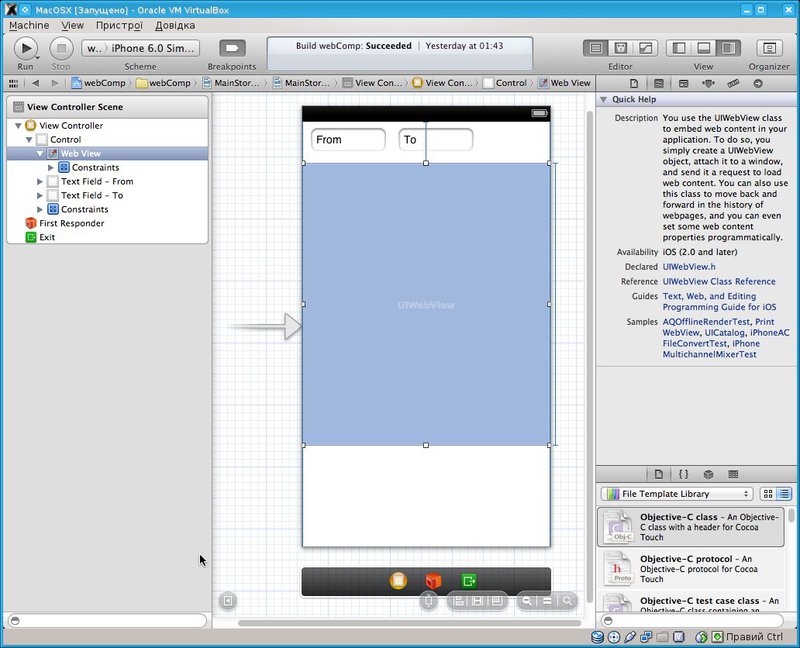Collapse the Control tree node

[29, 139]
